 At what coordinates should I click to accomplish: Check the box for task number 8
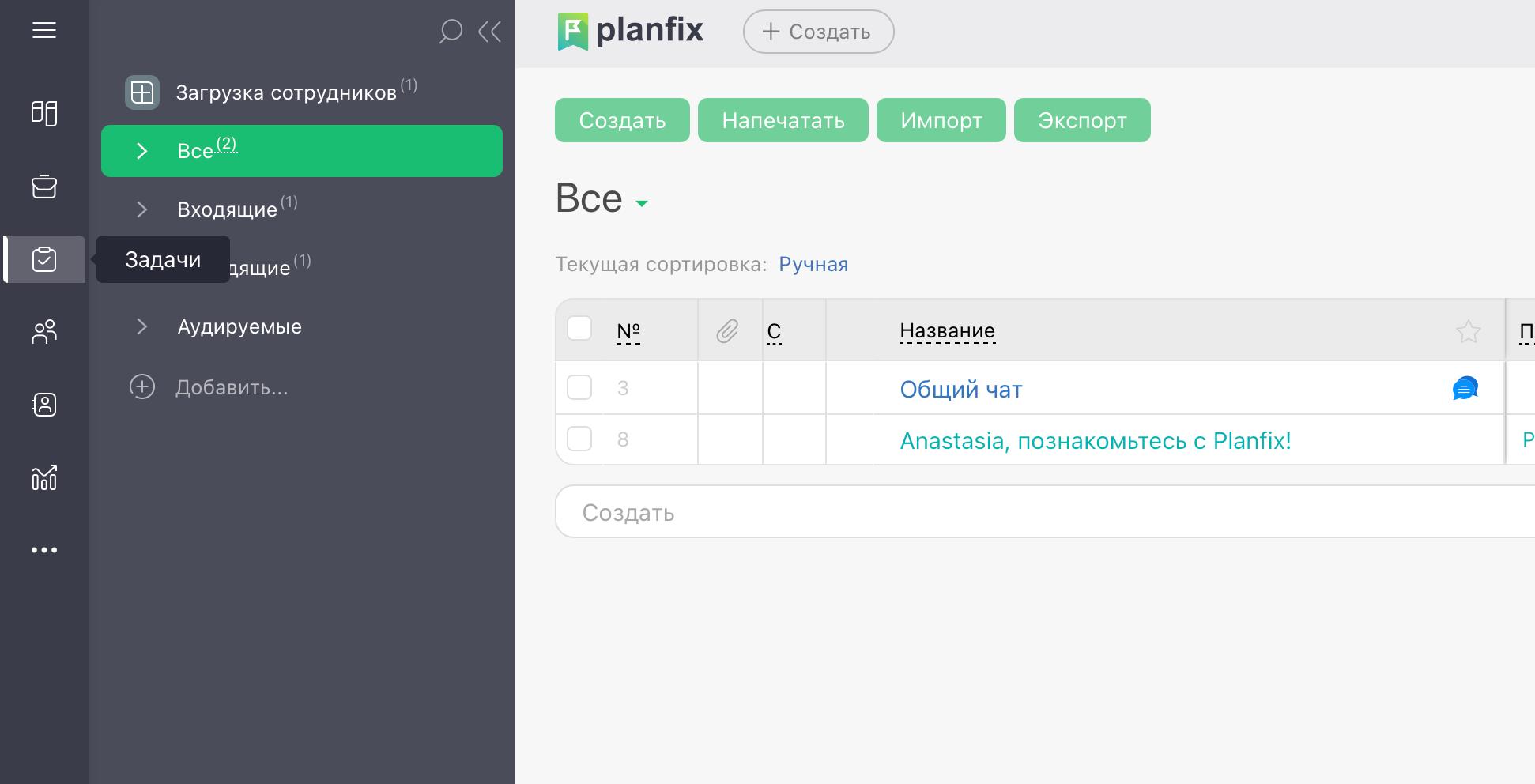click(579, 439)
